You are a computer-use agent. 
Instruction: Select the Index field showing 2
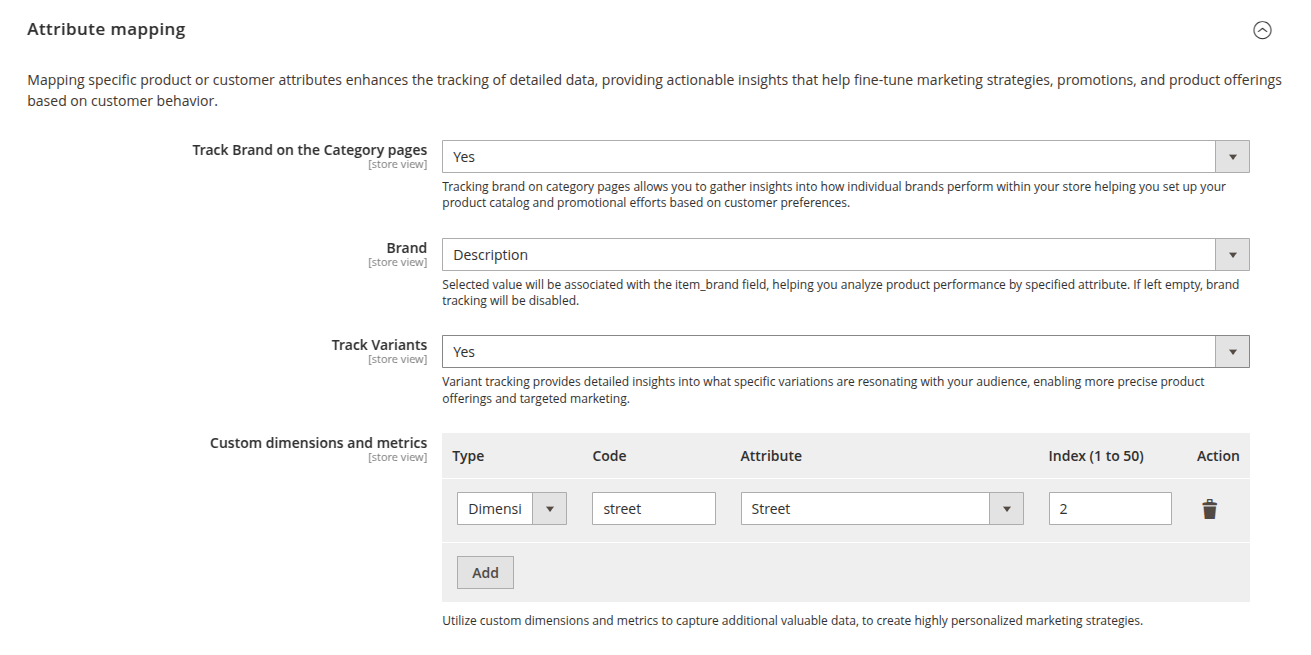point(1110,508)
